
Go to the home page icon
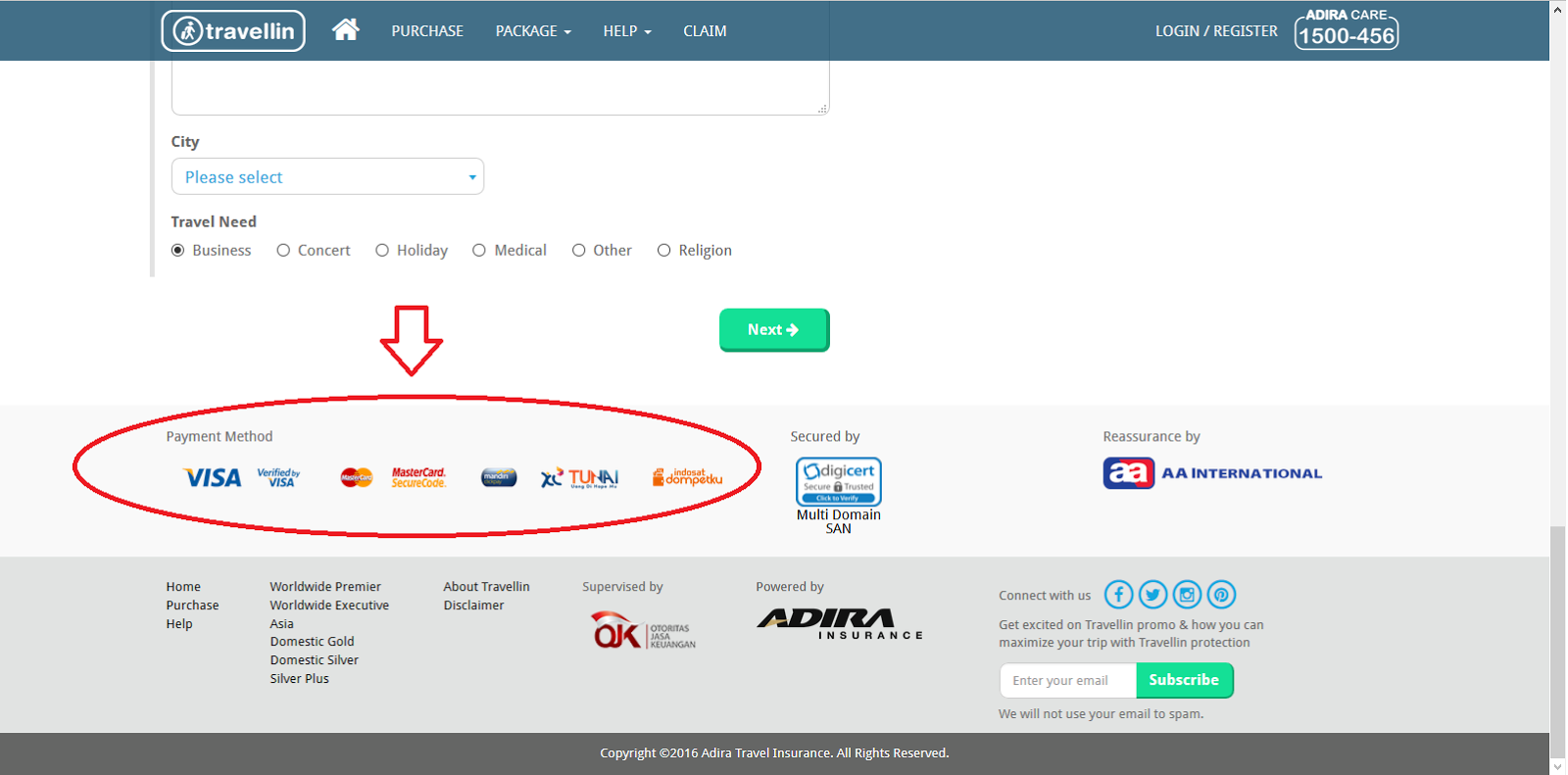pos(345,29)
